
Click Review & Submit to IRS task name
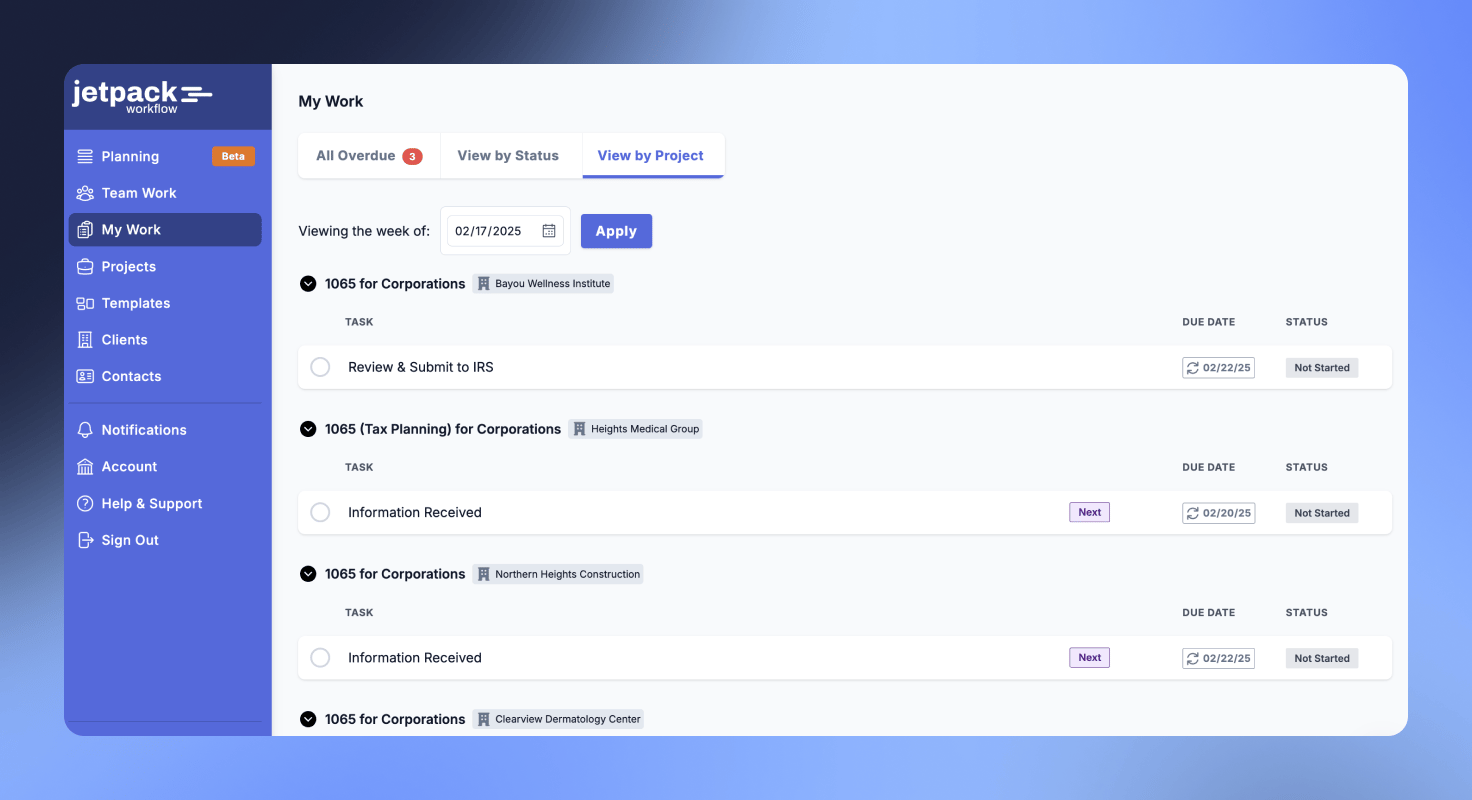421,367
